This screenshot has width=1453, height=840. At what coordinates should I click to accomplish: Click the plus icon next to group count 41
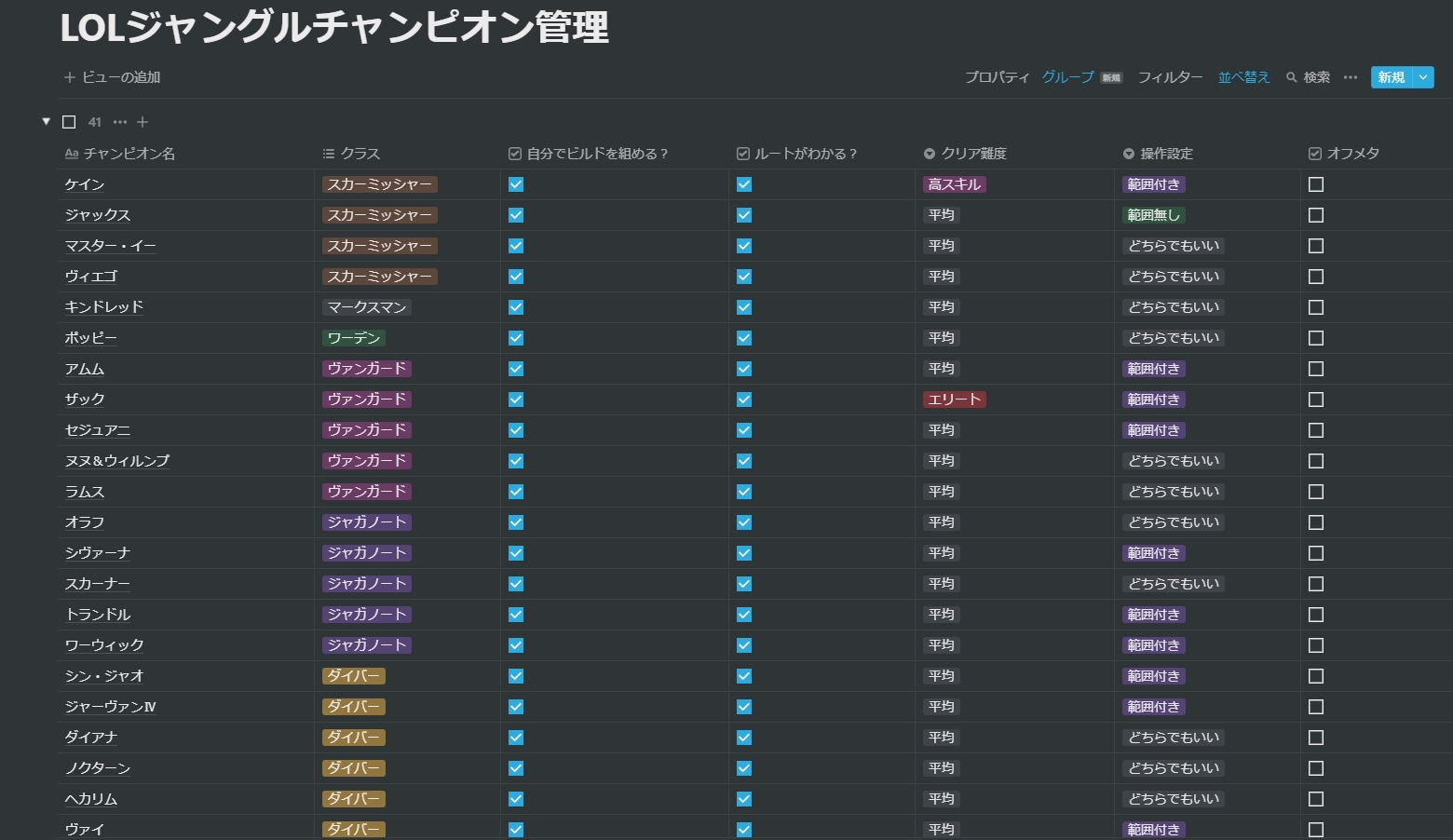pos(143,122)
